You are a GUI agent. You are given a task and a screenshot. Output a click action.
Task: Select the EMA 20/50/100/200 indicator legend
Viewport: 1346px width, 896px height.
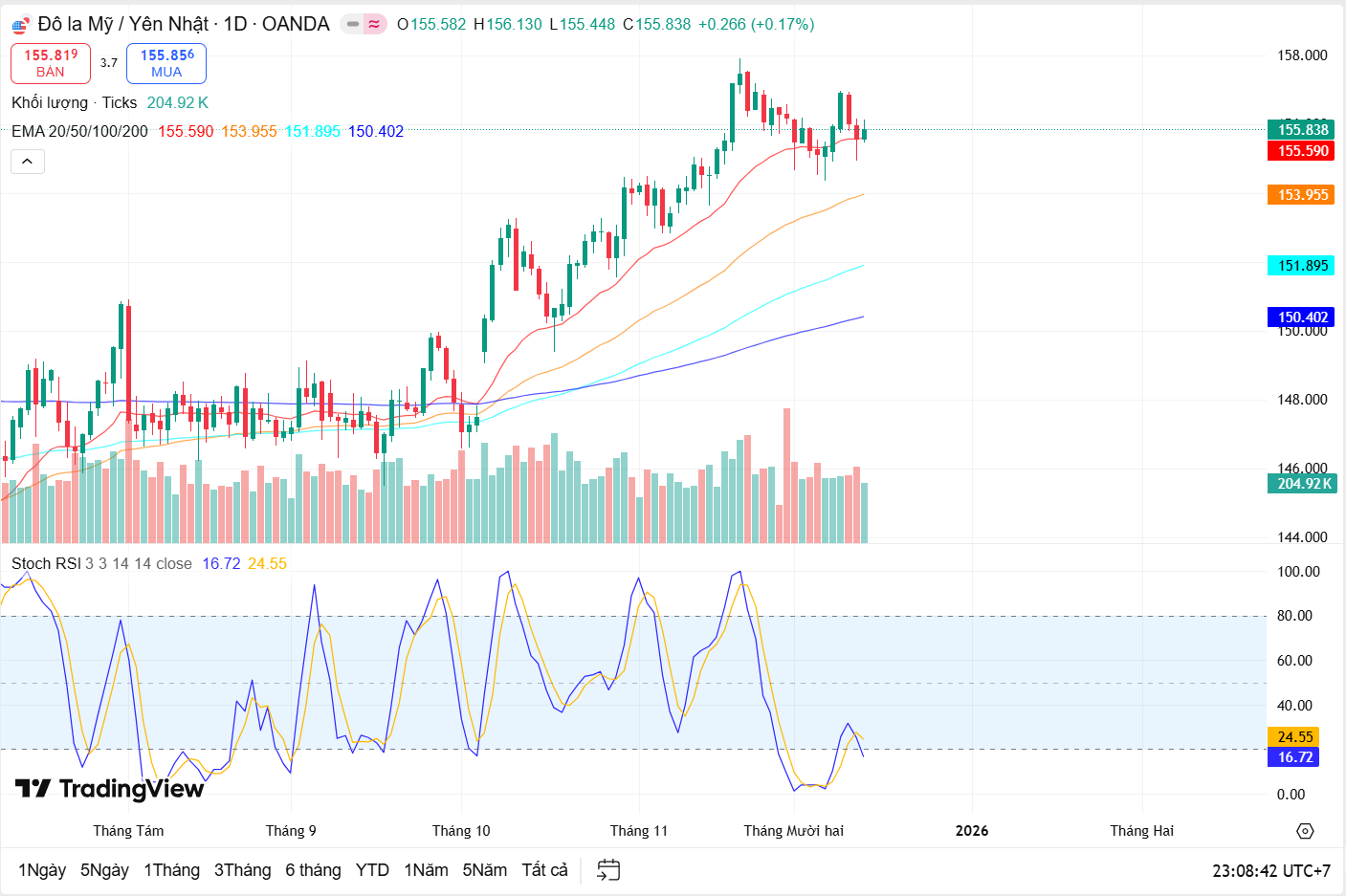(79, 131)
